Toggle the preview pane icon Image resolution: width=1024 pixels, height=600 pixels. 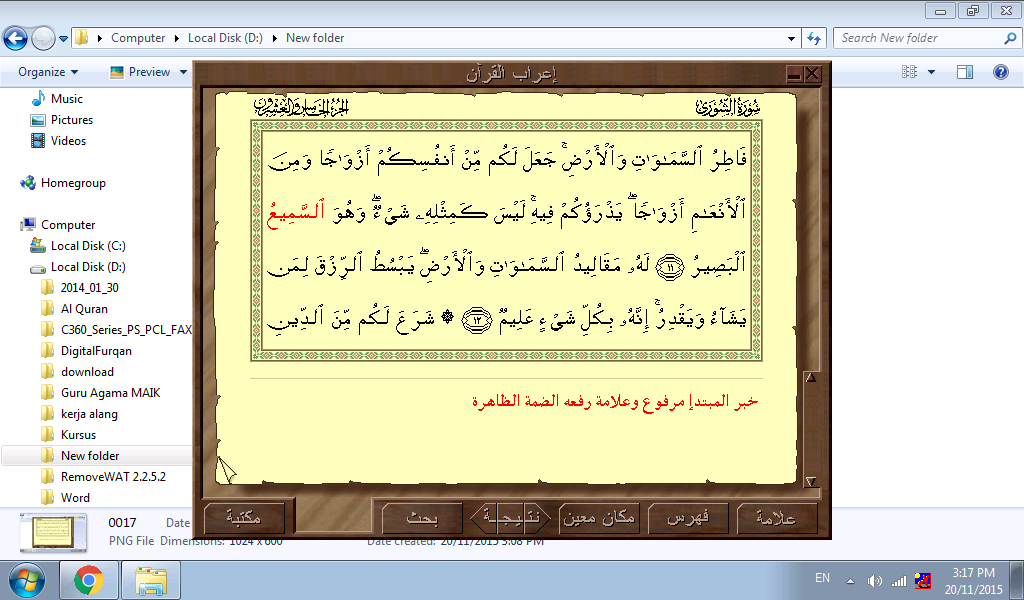click(x=965, y=72)
